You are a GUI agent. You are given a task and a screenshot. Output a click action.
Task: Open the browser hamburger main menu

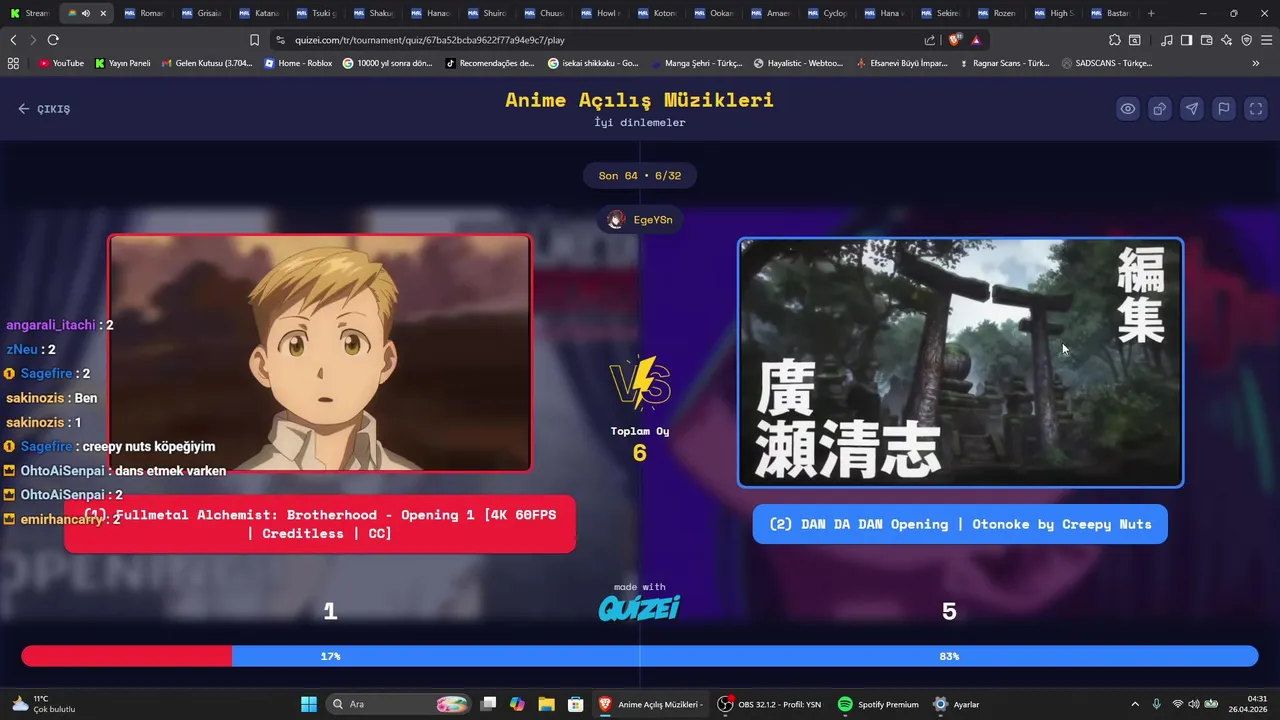pos(1266,40)
